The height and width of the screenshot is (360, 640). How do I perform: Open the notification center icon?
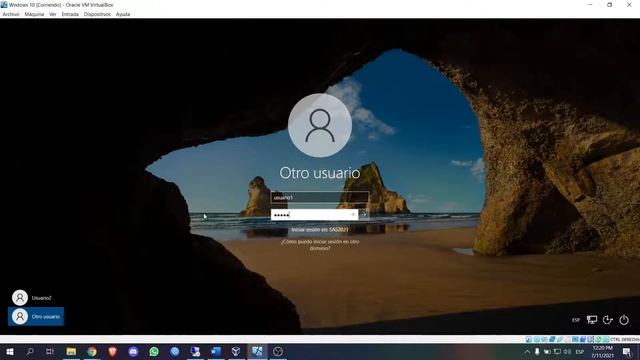coord(627,351)
